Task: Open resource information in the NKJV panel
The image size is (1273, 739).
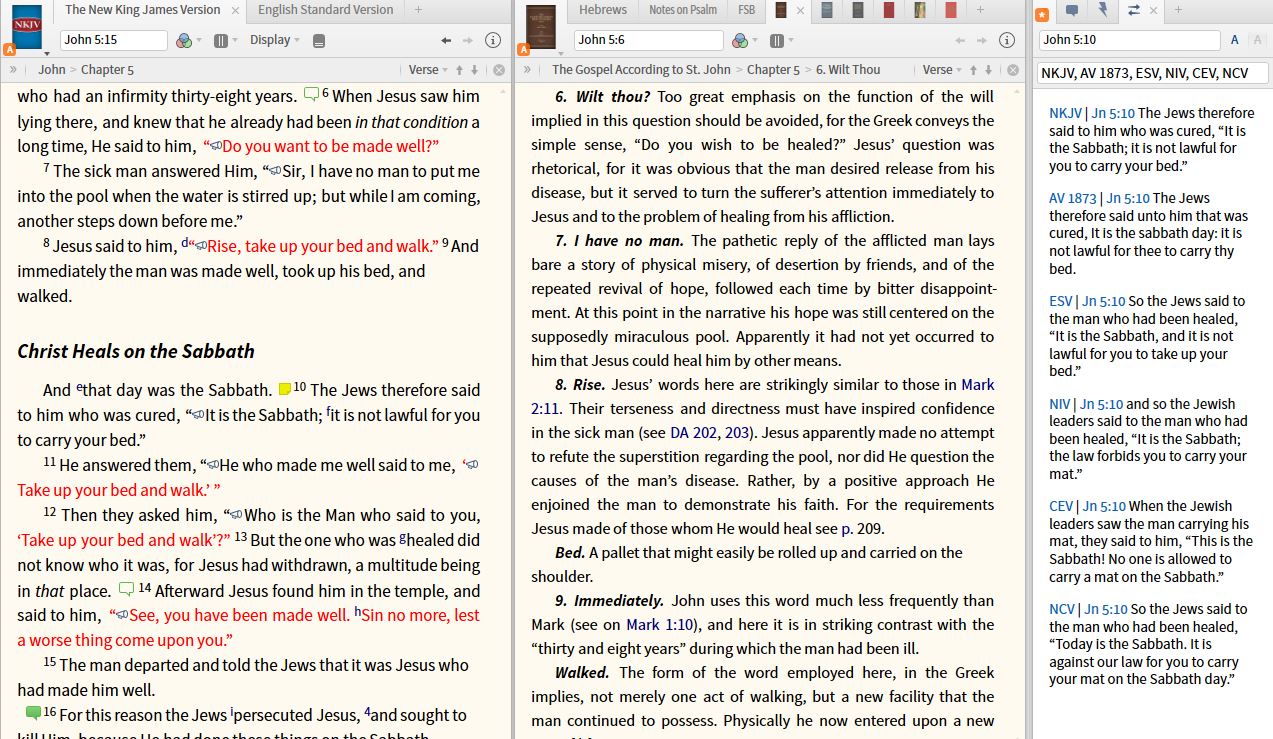Action: tap(492, 40)
